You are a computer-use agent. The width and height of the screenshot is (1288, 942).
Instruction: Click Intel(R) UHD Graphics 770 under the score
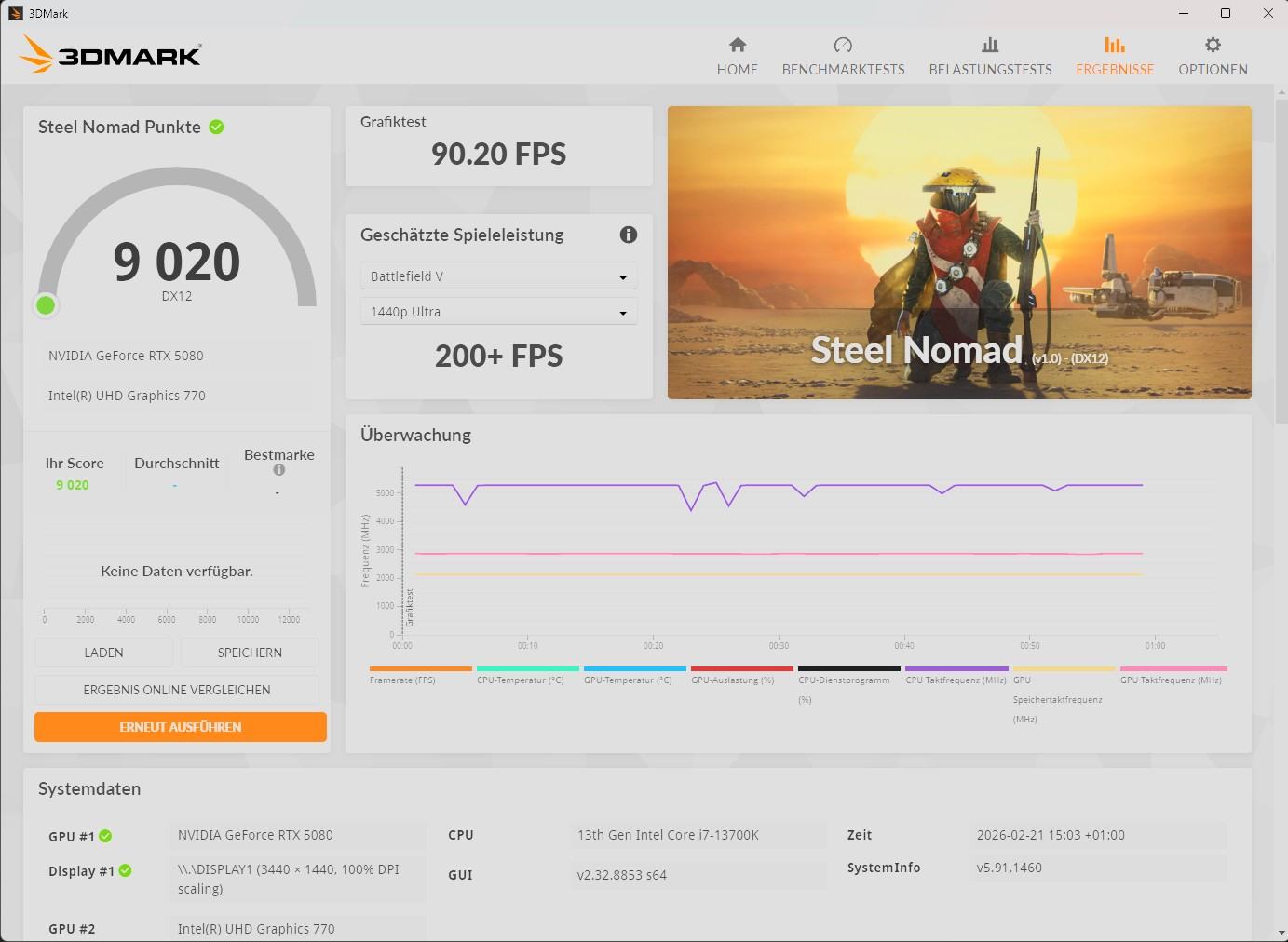(x=127, y=396)
